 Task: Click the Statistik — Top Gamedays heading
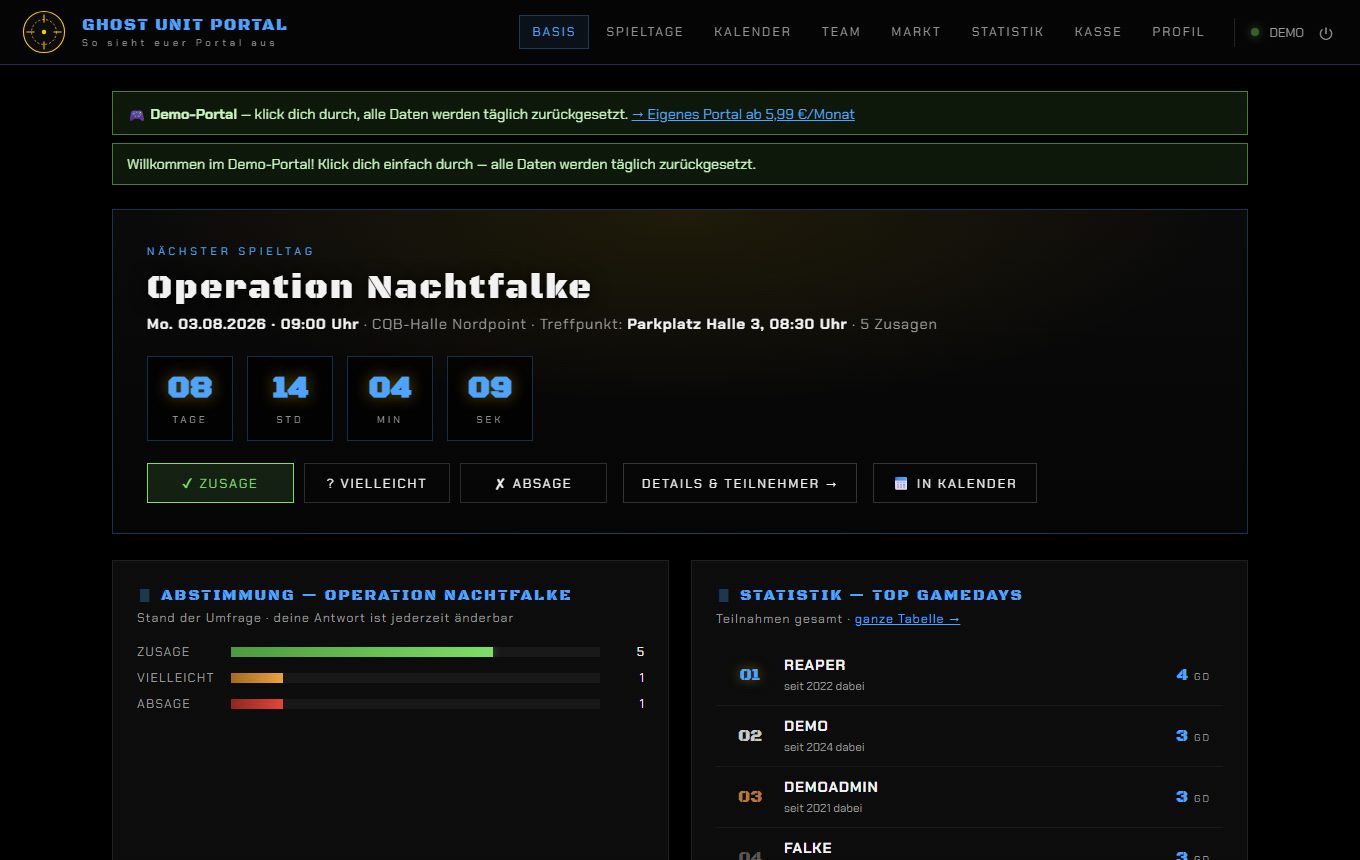[x=881, y=595]
